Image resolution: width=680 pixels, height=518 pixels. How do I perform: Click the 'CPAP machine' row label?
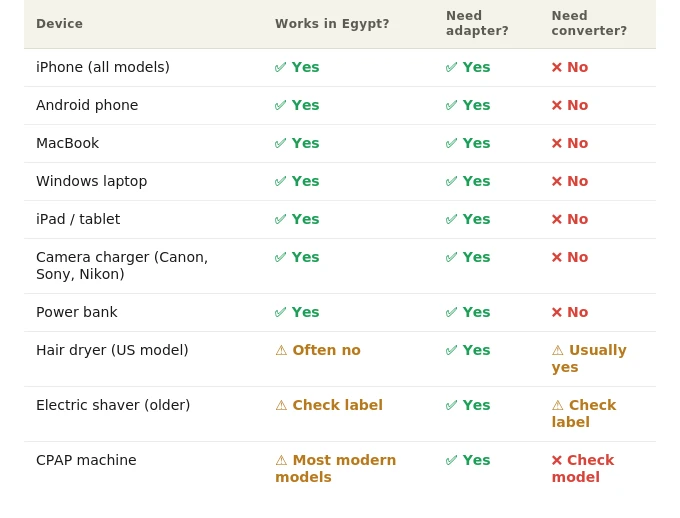click(86, 460)
